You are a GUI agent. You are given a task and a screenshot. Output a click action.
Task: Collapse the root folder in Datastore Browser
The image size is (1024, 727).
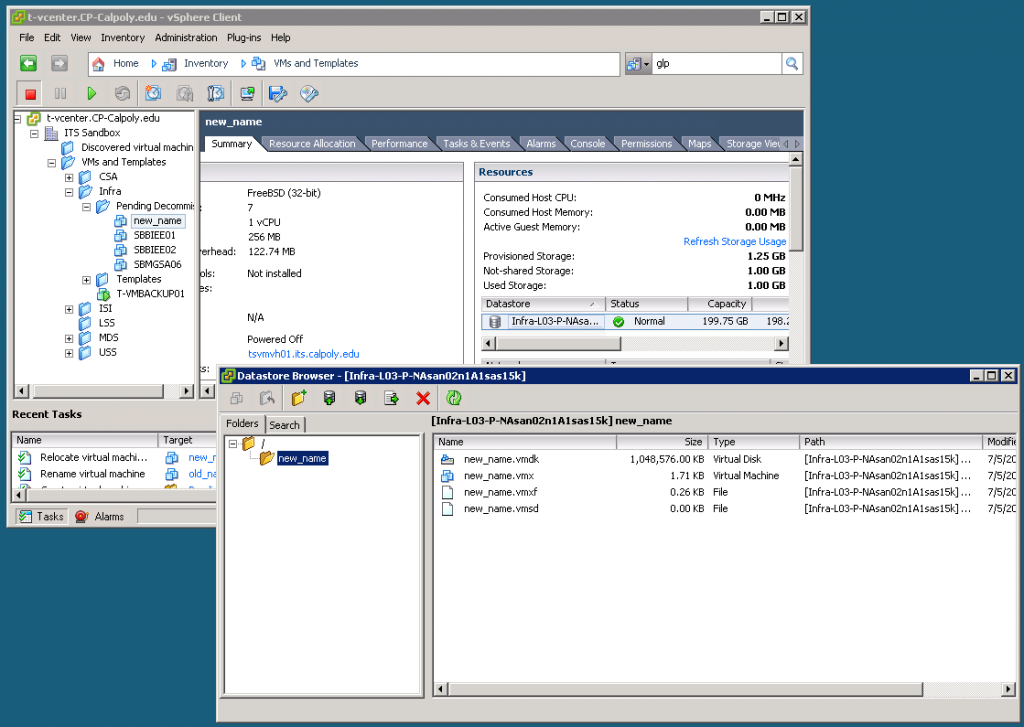pos(233,444)
